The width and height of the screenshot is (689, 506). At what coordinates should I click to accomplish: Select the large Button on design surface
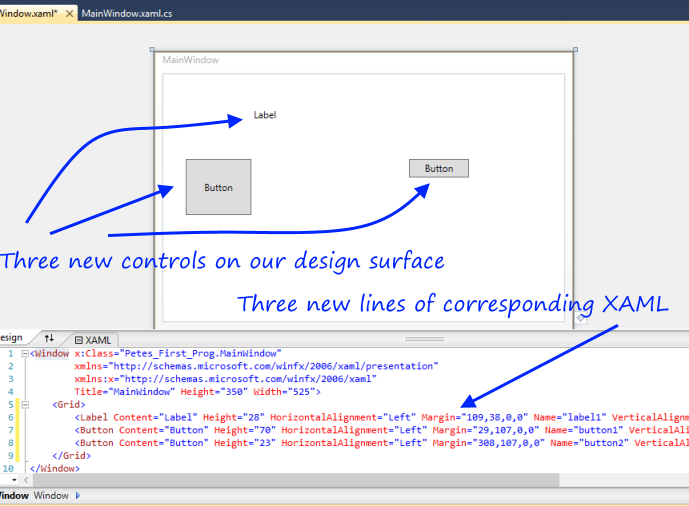tap(218, 187)
